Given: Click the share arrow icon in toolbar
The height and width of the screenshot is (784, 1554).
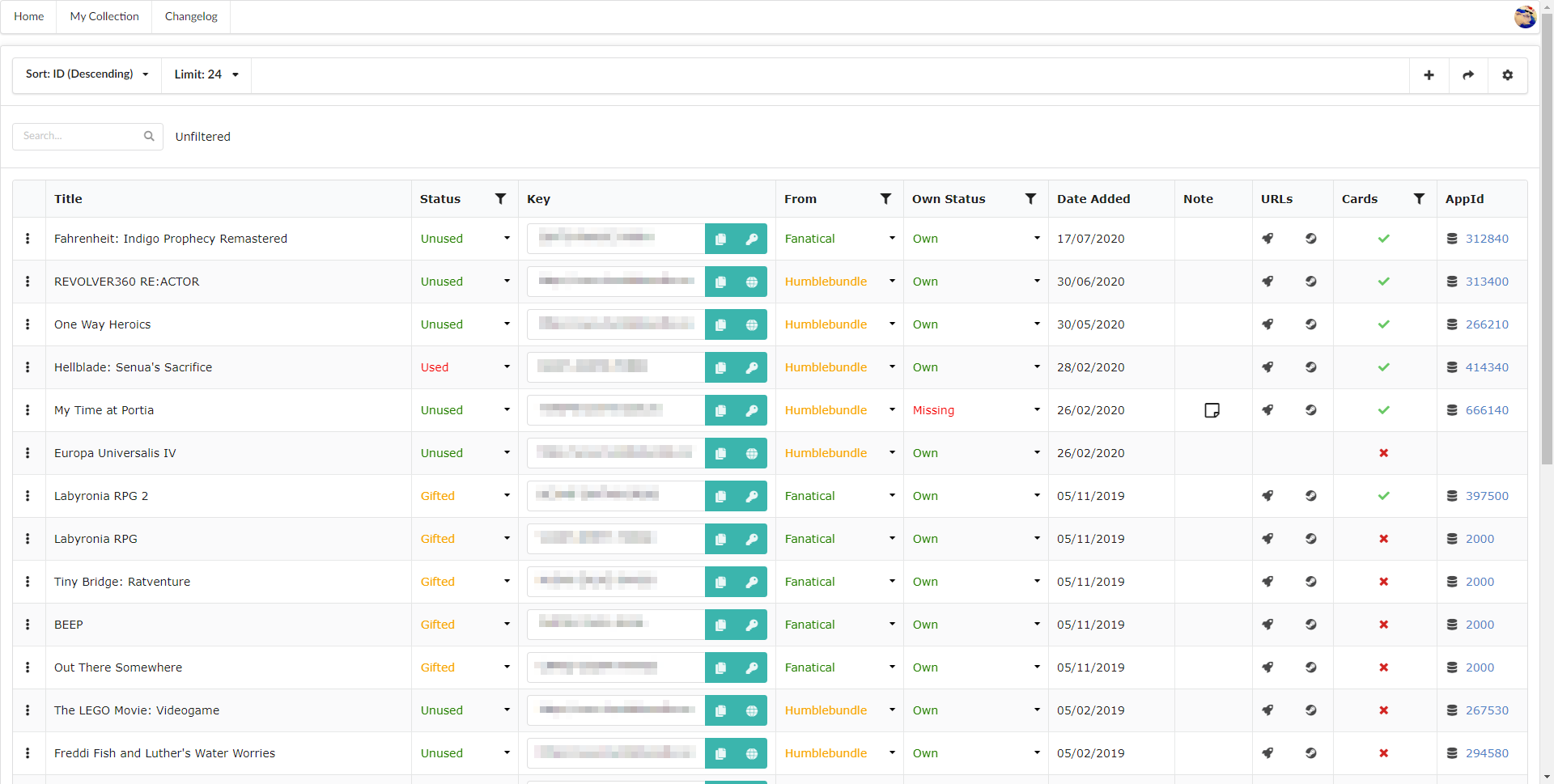Looking at the screenshot, I should click(1467, 75).
